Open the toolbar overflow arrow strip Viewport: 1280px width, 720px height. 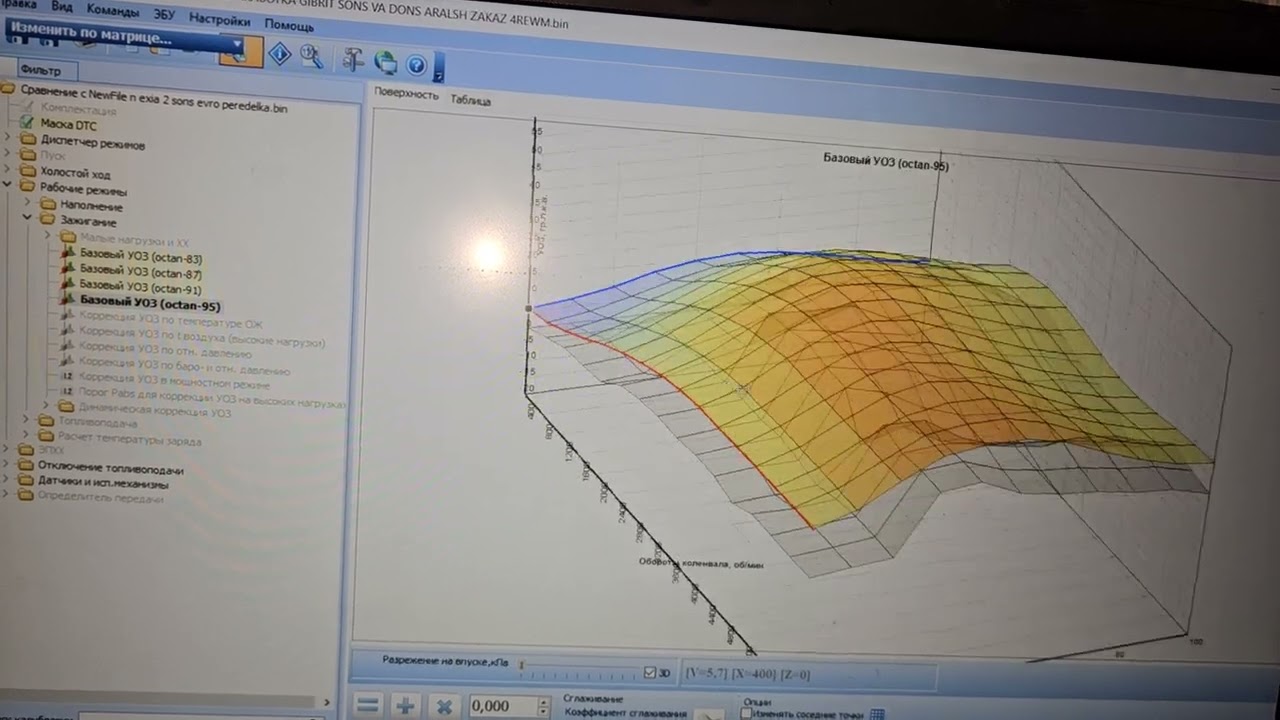pos(440,68)
